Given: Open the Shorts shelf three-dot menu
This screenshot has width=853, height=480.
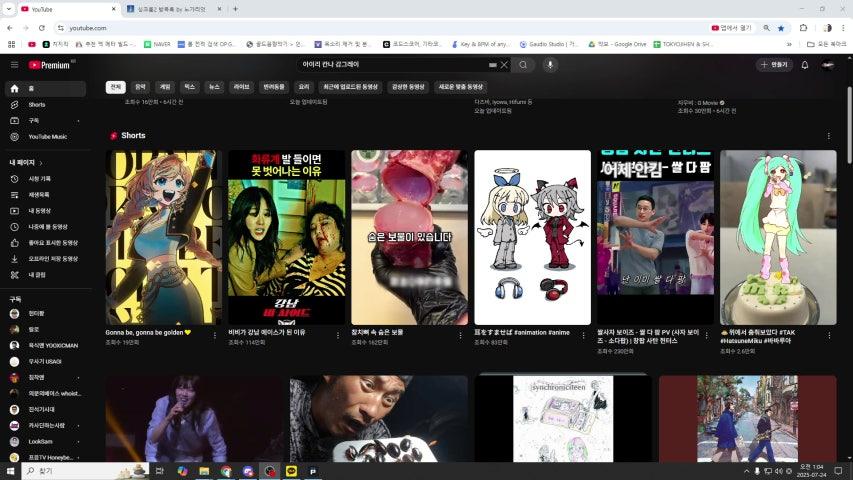Looking at the screenshot, I should pyautogui.click(x=829, y=136).
